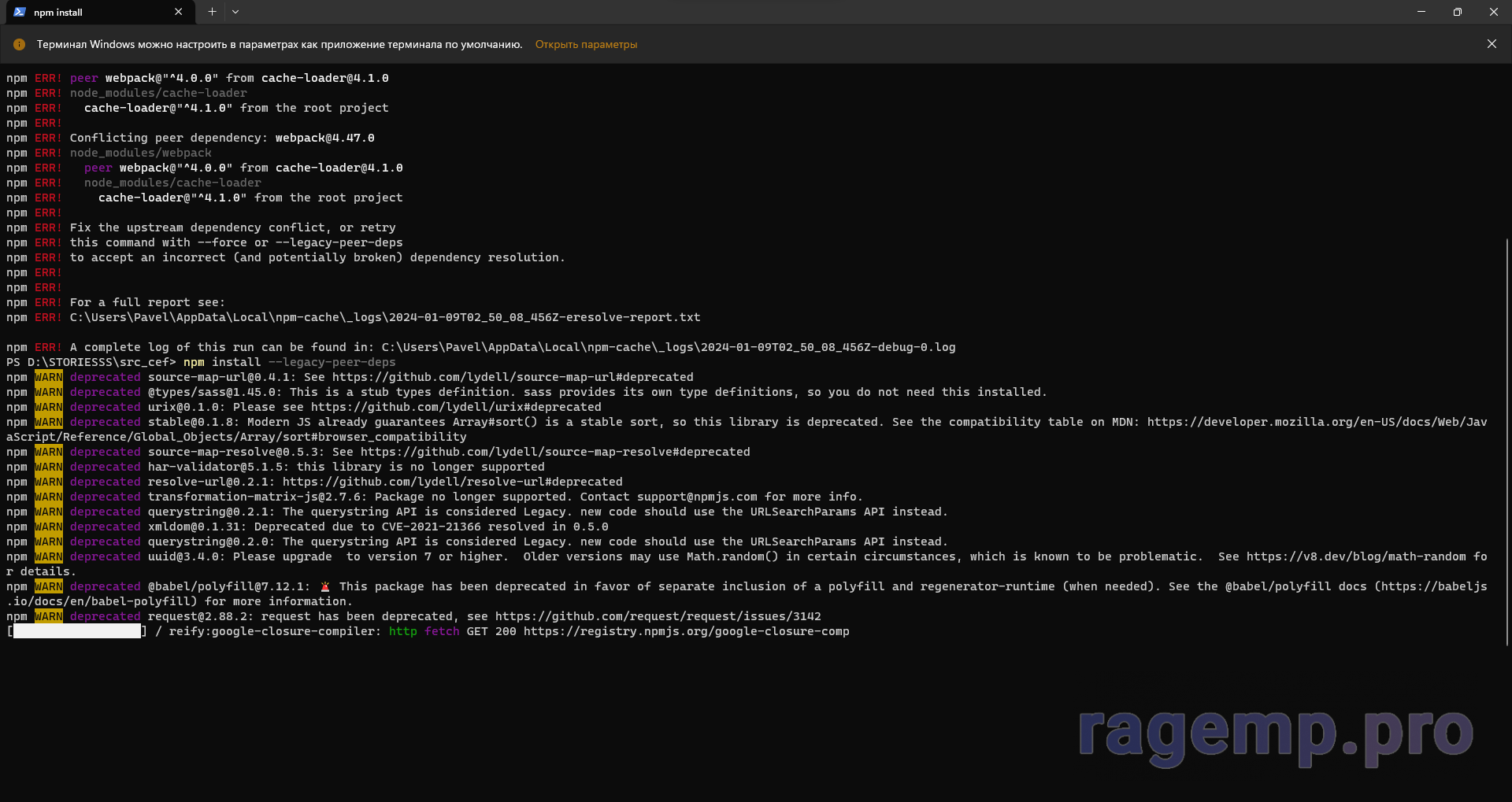Screen dimensions: 1512x802
Task: Click the red warning emoji in the babel/polyfill line
Action: click(324, 586)
